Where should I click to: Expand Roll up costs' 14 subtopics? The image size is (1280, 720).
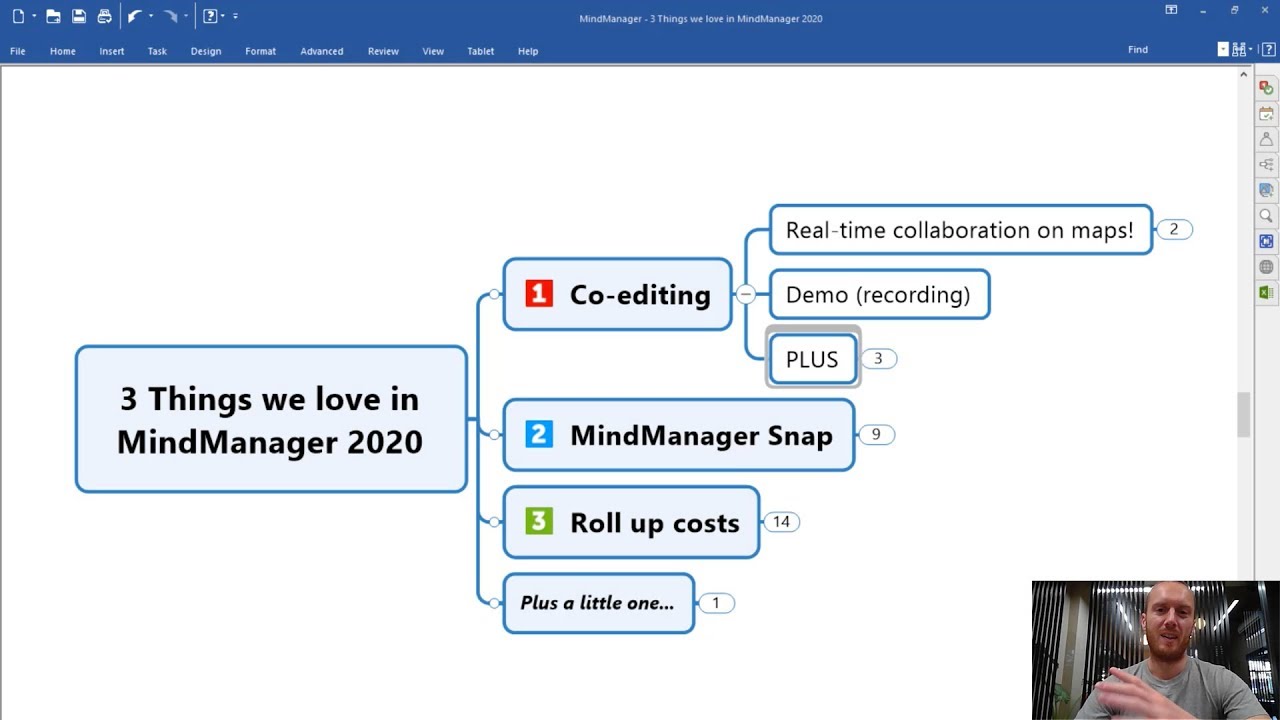click(781, 521)
